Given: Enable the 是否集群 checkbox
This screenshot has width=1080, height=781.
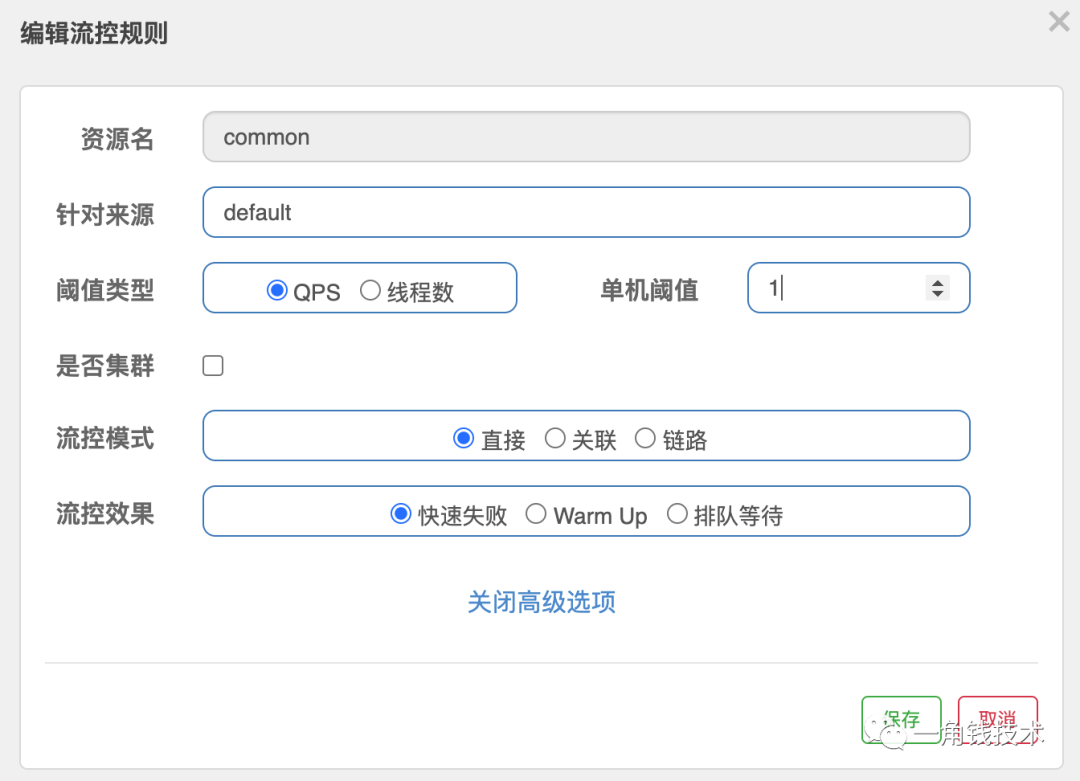Looking at the screenshot, I should pos(213,366).
